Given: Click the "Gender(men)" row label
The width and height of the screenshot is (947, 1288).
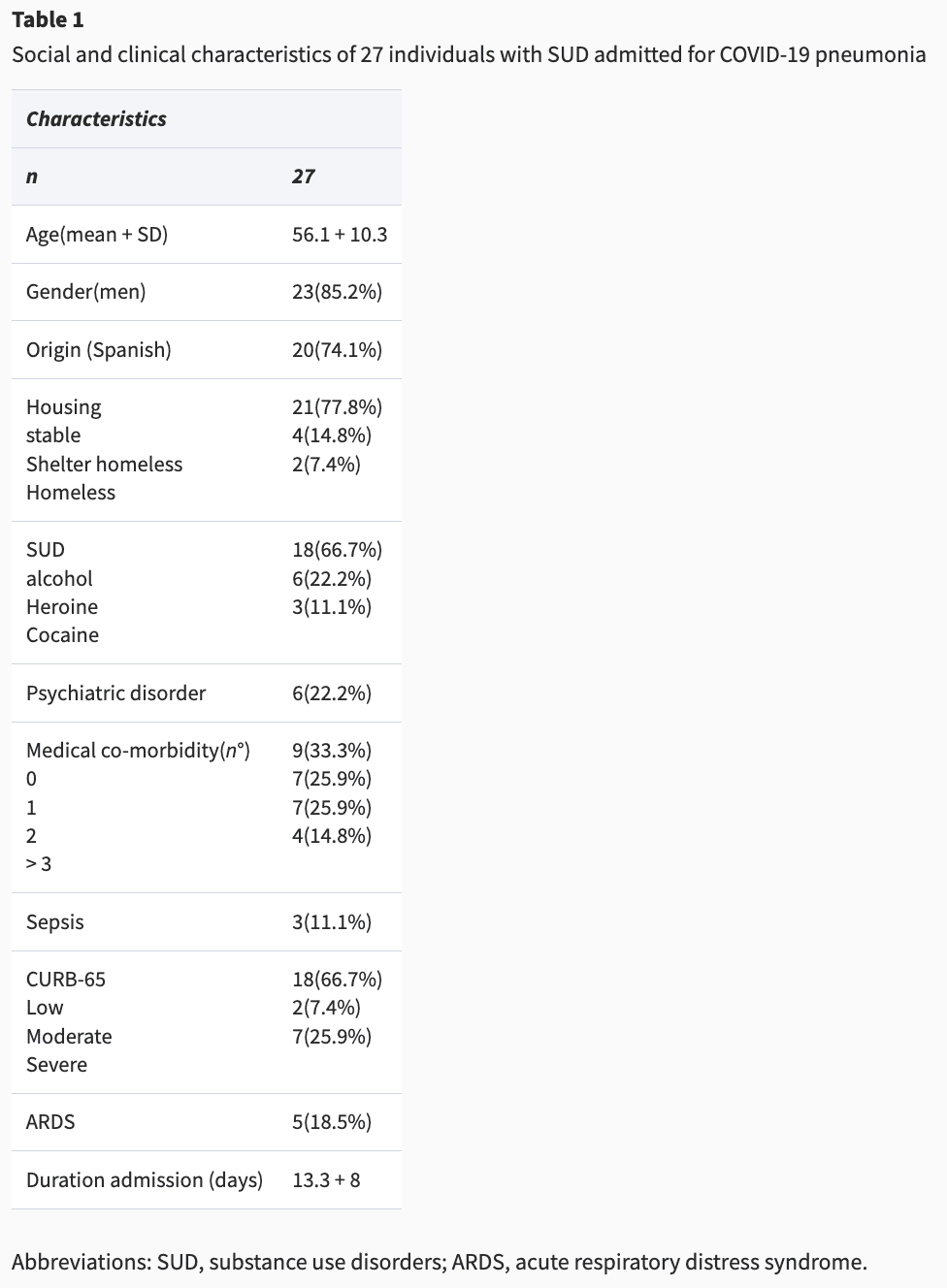Looking at the screenshot, I should (85, 291).
